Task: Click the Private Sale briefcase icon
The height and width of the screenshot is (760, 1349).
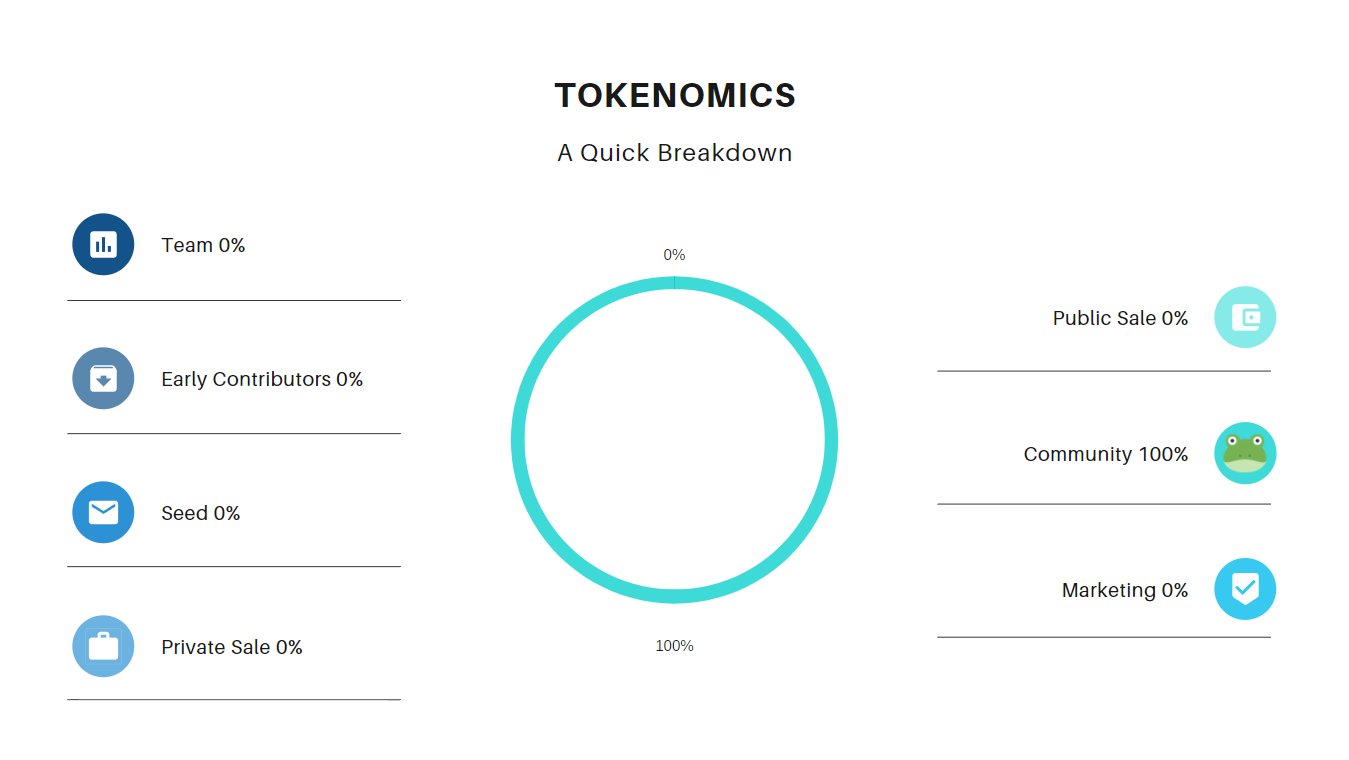Action: (x=103, y=646)
